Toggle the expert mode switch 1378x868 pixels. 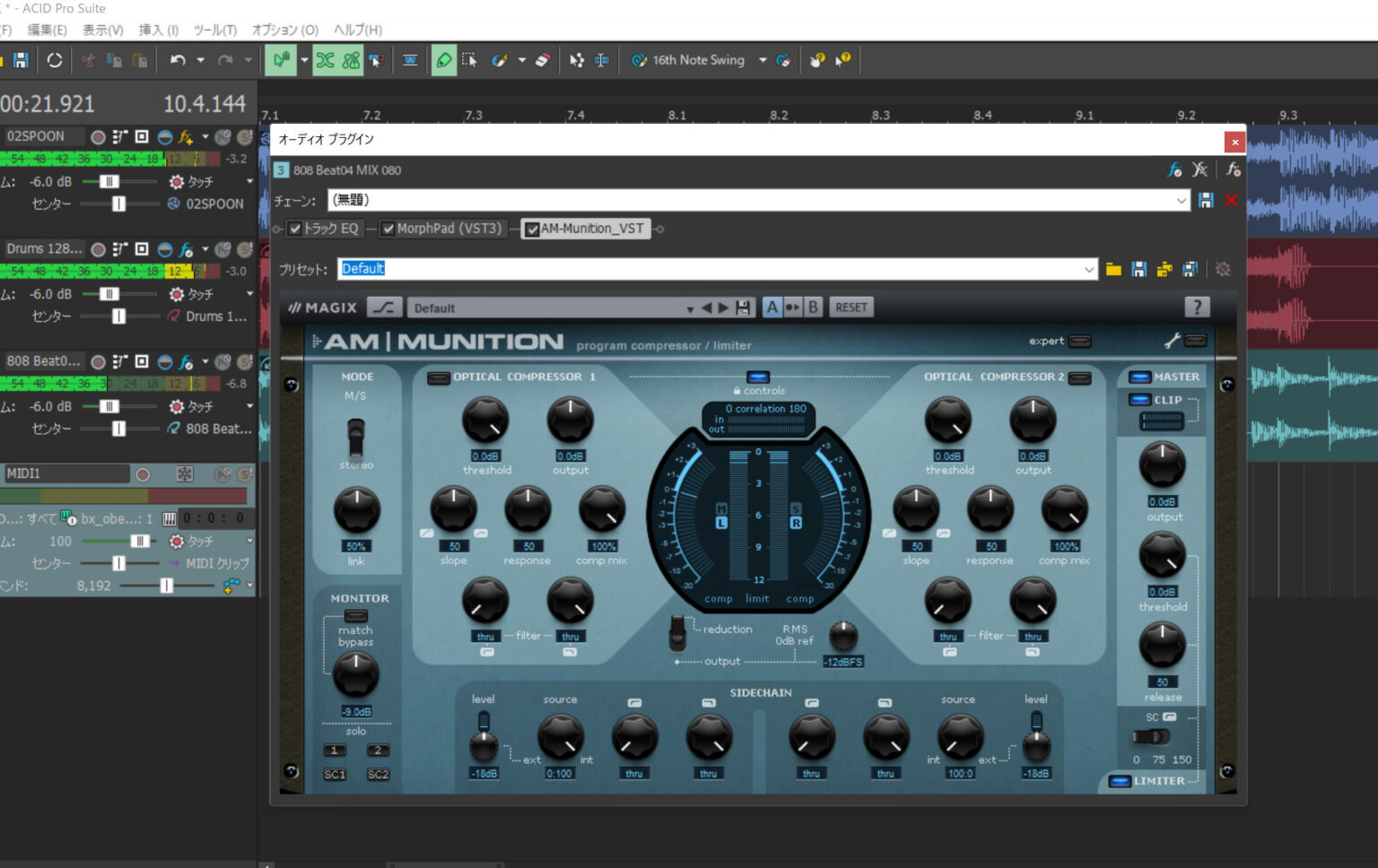click(x=1080, y=341)
